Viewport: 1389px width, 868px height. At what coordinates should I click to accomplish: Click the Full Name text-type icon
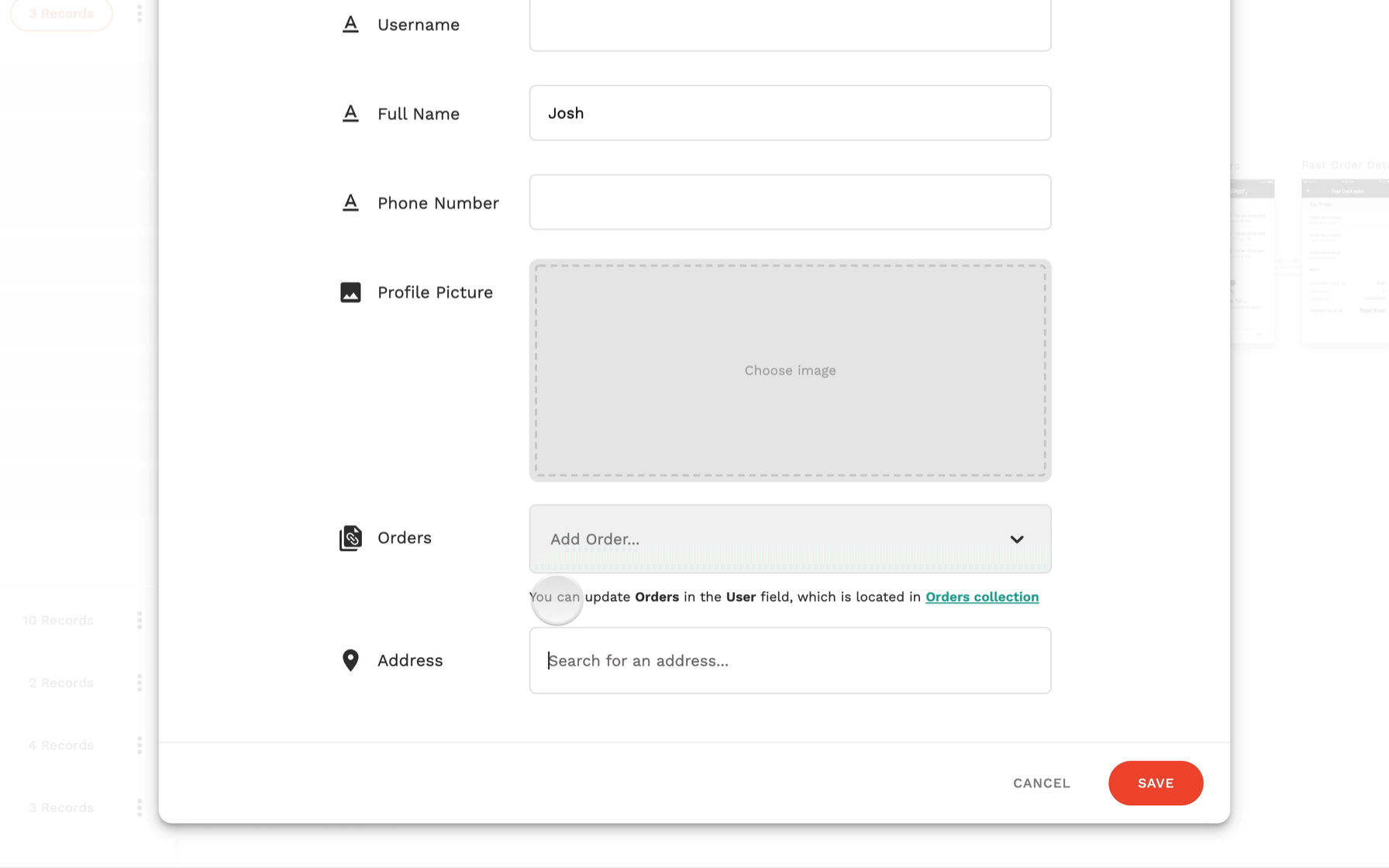[350, 114]
